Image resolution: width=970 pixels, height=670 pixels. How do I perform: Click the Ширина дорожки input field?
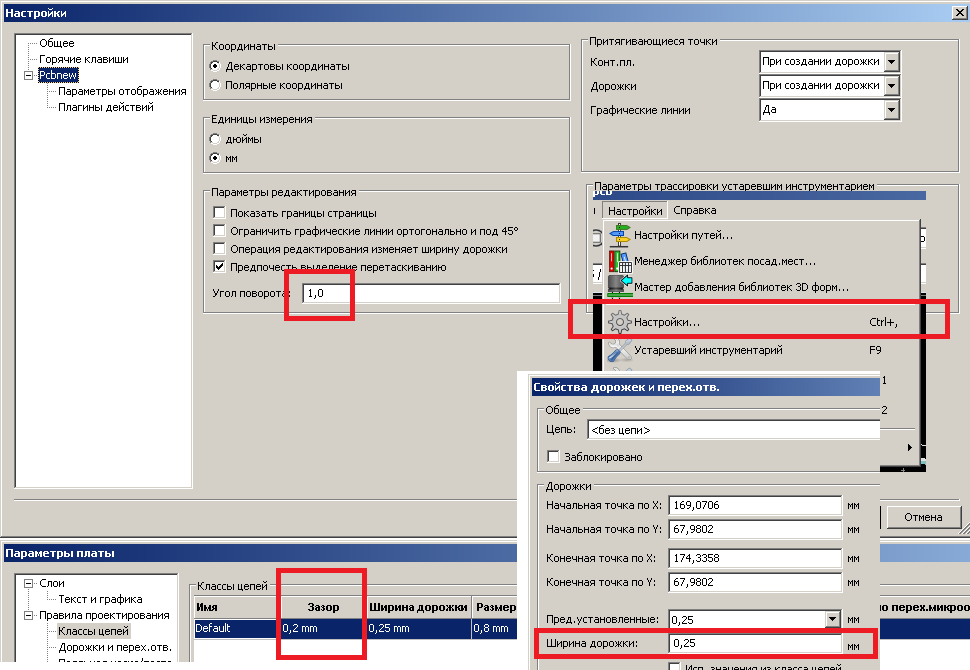755,643
